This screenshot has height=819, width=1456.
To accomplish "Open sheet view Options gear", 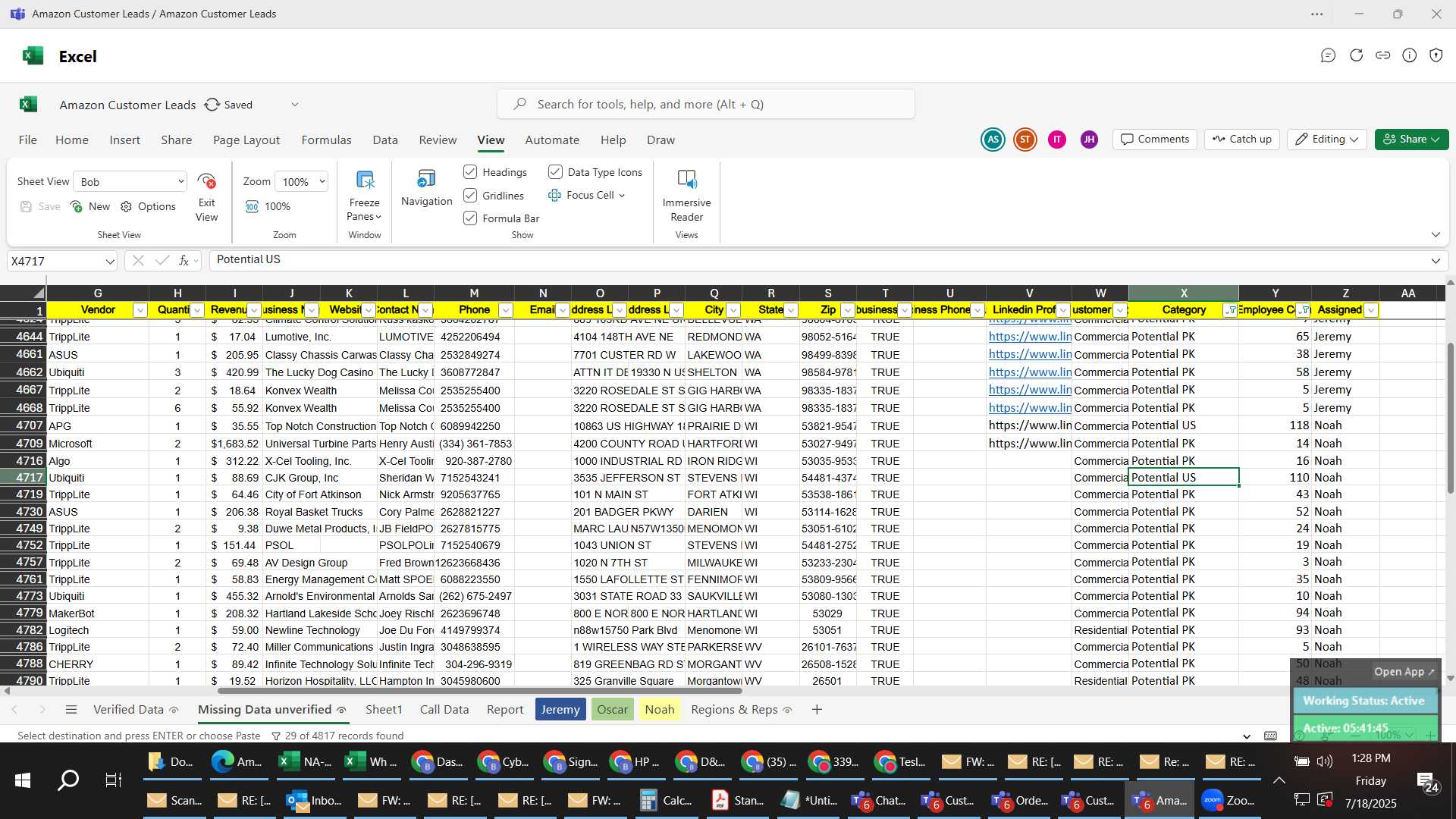I will [x=126, y=206].
